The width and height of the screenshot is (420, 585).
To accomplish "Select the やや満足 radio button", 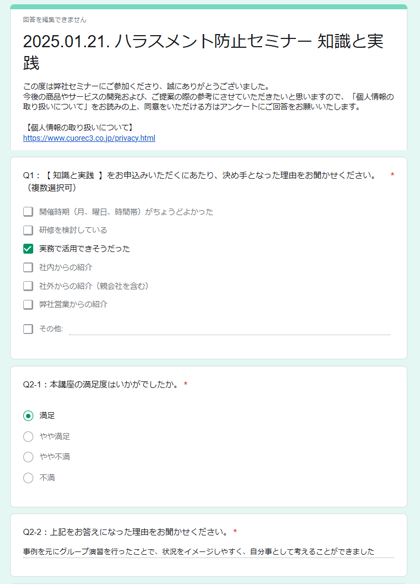I will click(28, 437).
